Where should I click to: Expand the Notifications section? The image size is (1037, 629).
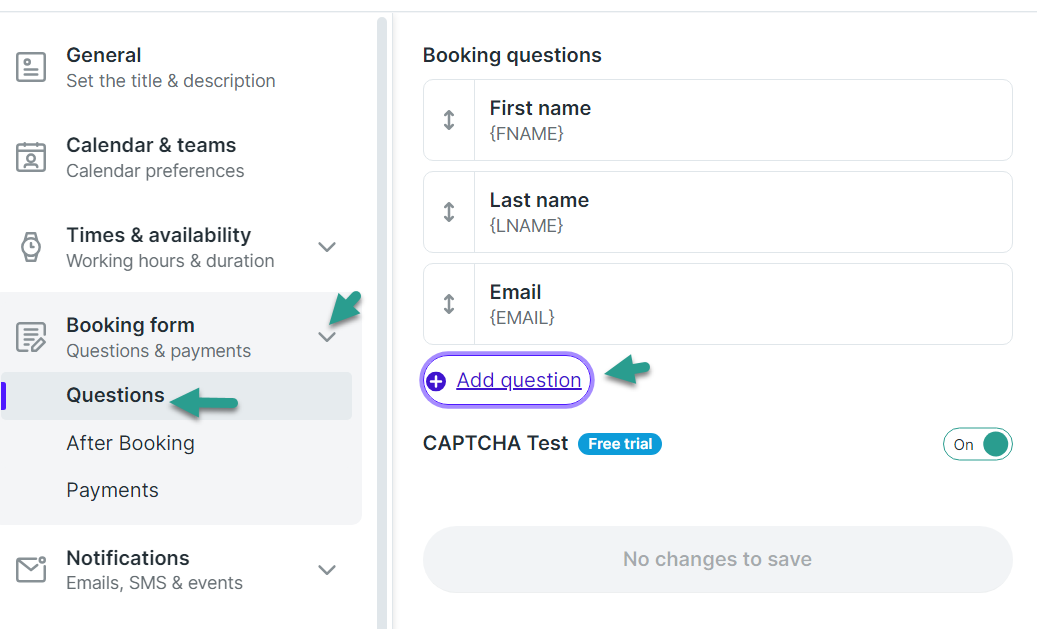click(327, 570)
